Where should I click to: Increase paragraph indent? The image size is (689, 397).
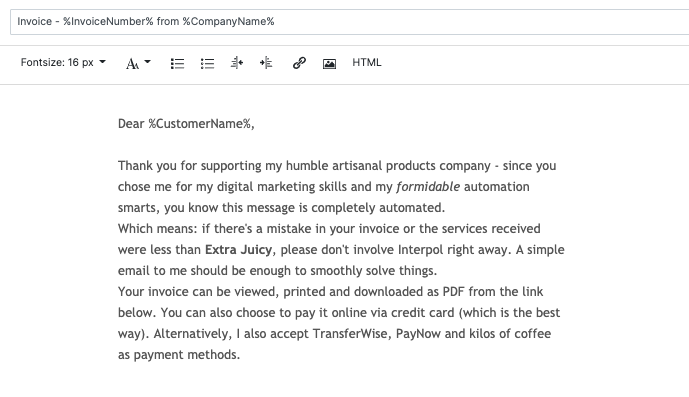[x=266, y=63]
